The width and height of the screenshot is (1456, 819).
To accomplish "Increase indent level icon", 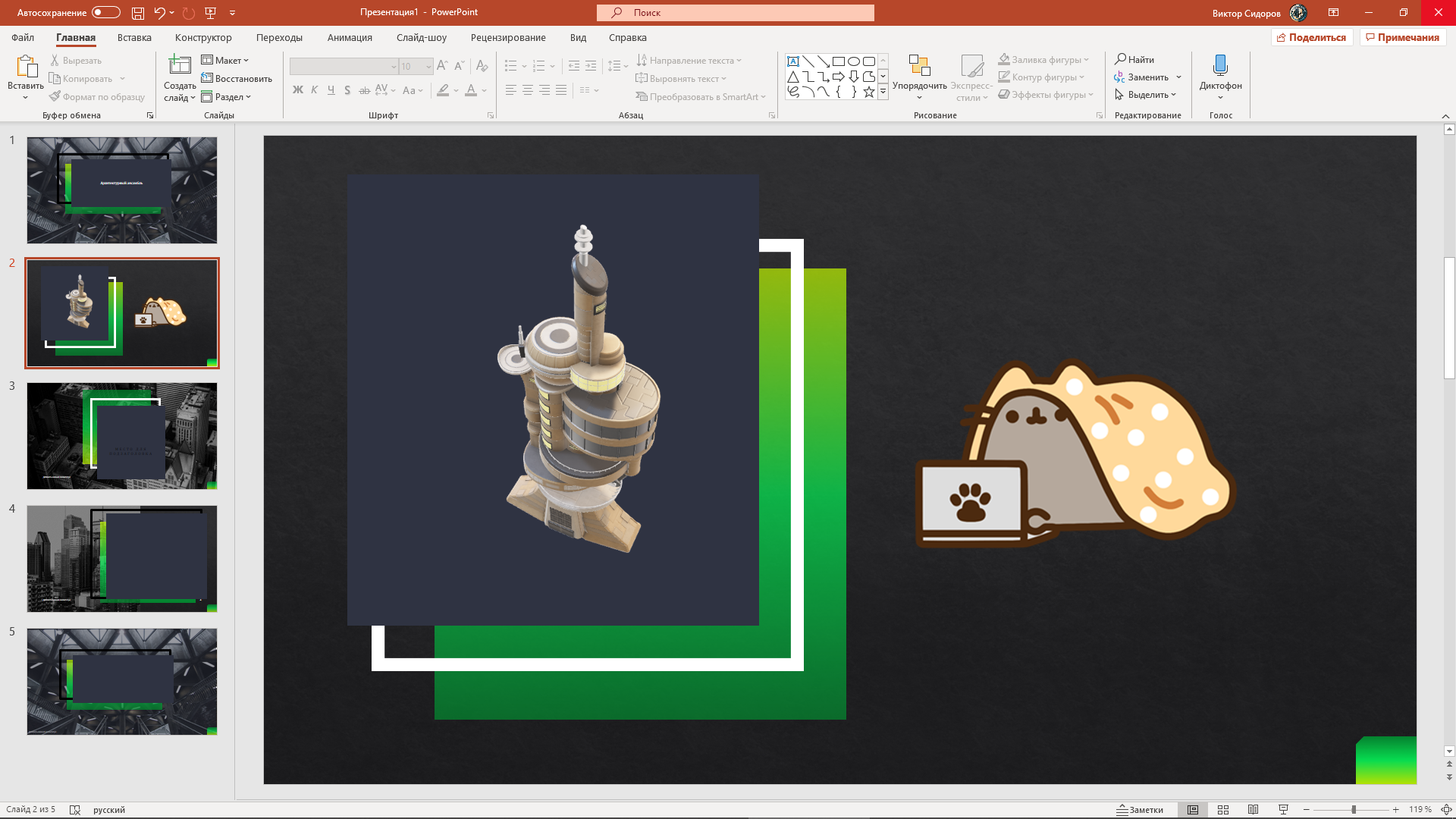I will coord(591,66).
